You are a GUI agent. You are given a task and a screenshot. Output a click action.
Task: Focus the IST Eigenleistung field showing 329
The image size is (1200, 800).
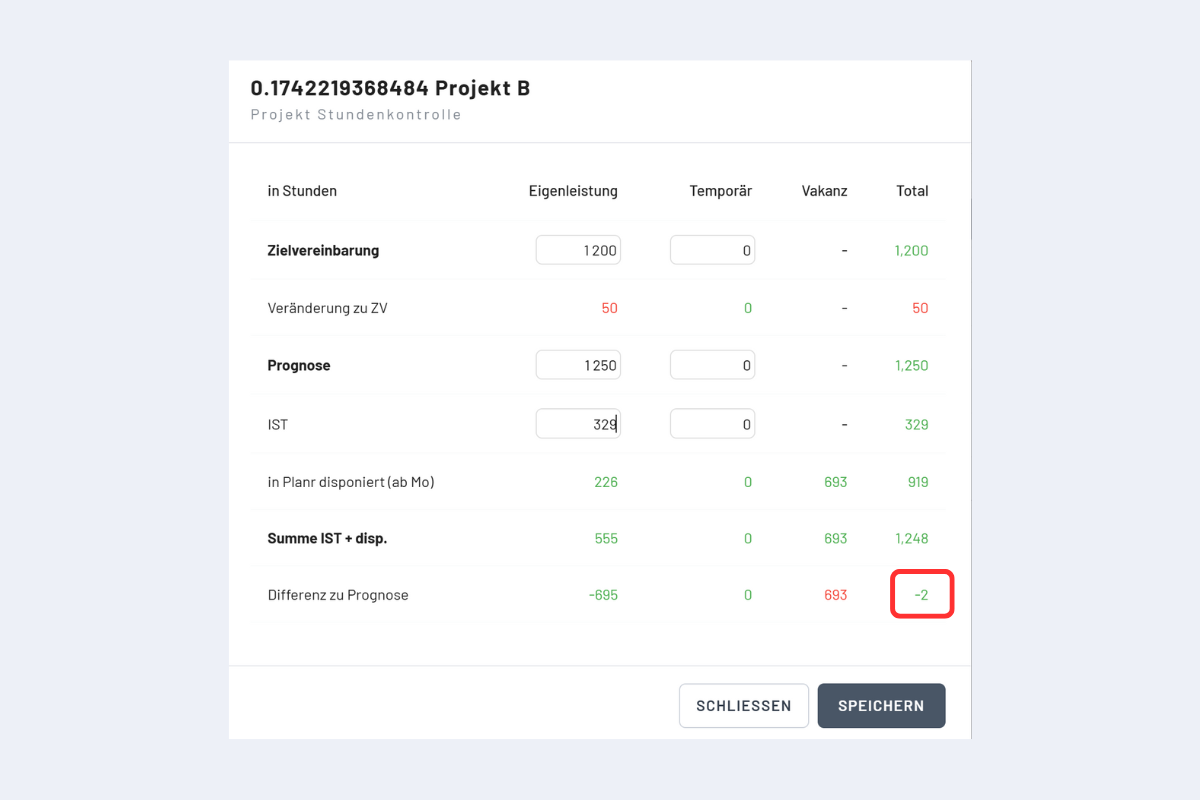tap(578, 424)
